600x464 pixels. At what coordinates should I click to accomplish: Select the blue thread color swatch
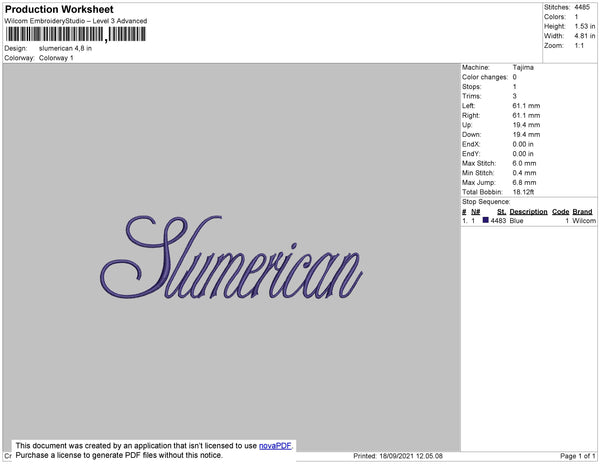coord(486,220)
